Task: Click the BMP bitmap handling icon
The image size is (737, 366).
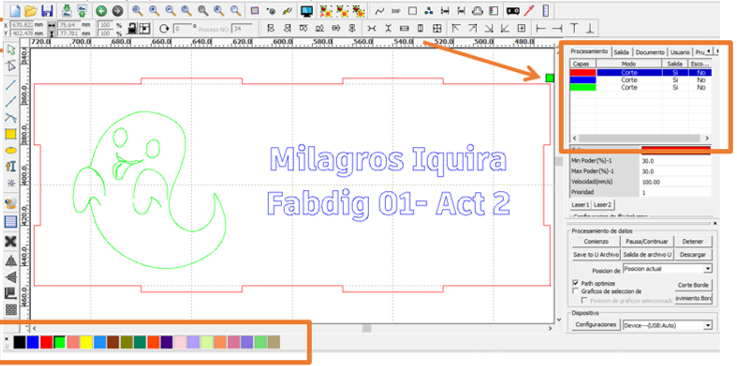Action: [396, 11]
